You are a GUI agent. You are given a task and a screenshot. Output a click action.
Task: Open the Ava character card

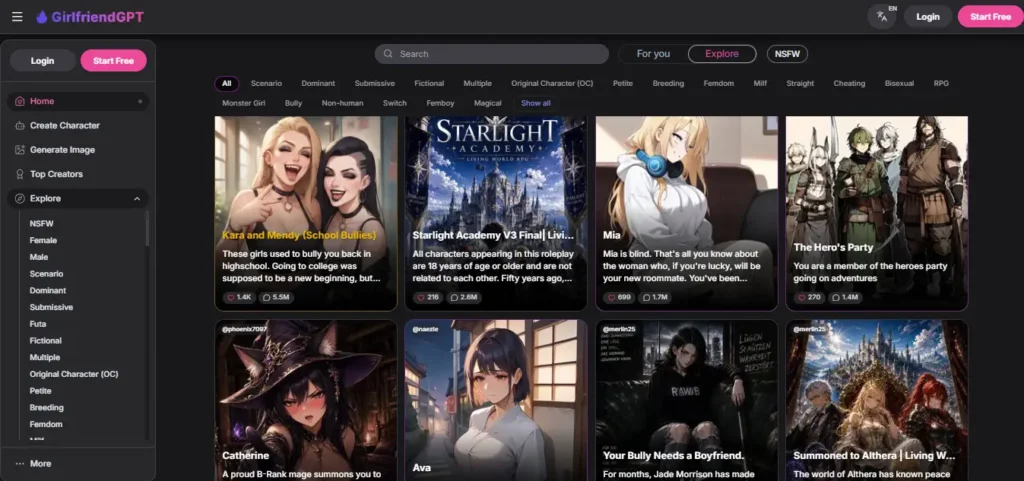pyautogui.click(x=496, y=401)
